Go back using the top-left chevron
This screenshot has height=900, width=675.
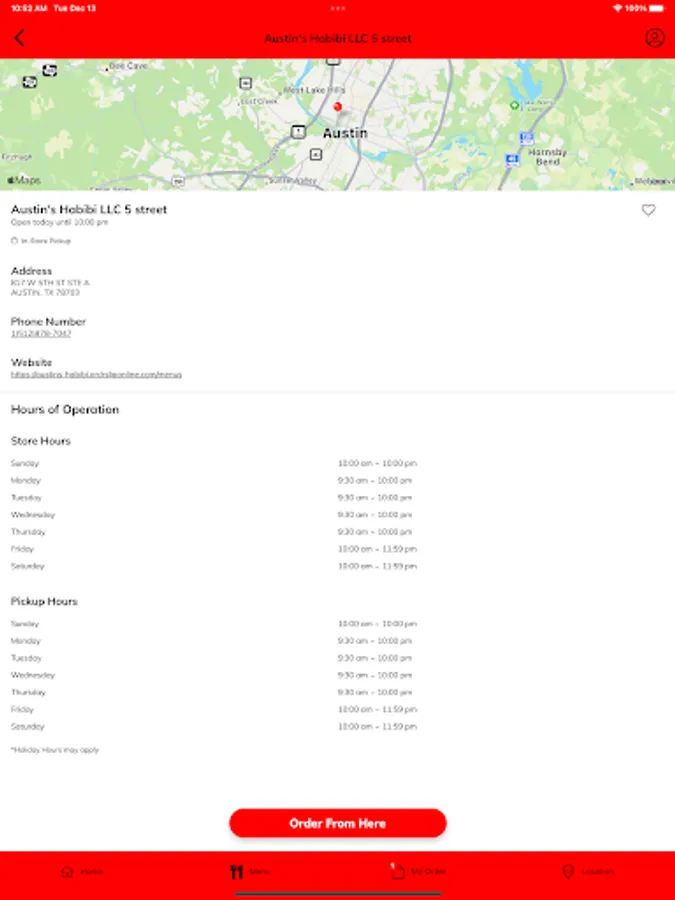19,38
